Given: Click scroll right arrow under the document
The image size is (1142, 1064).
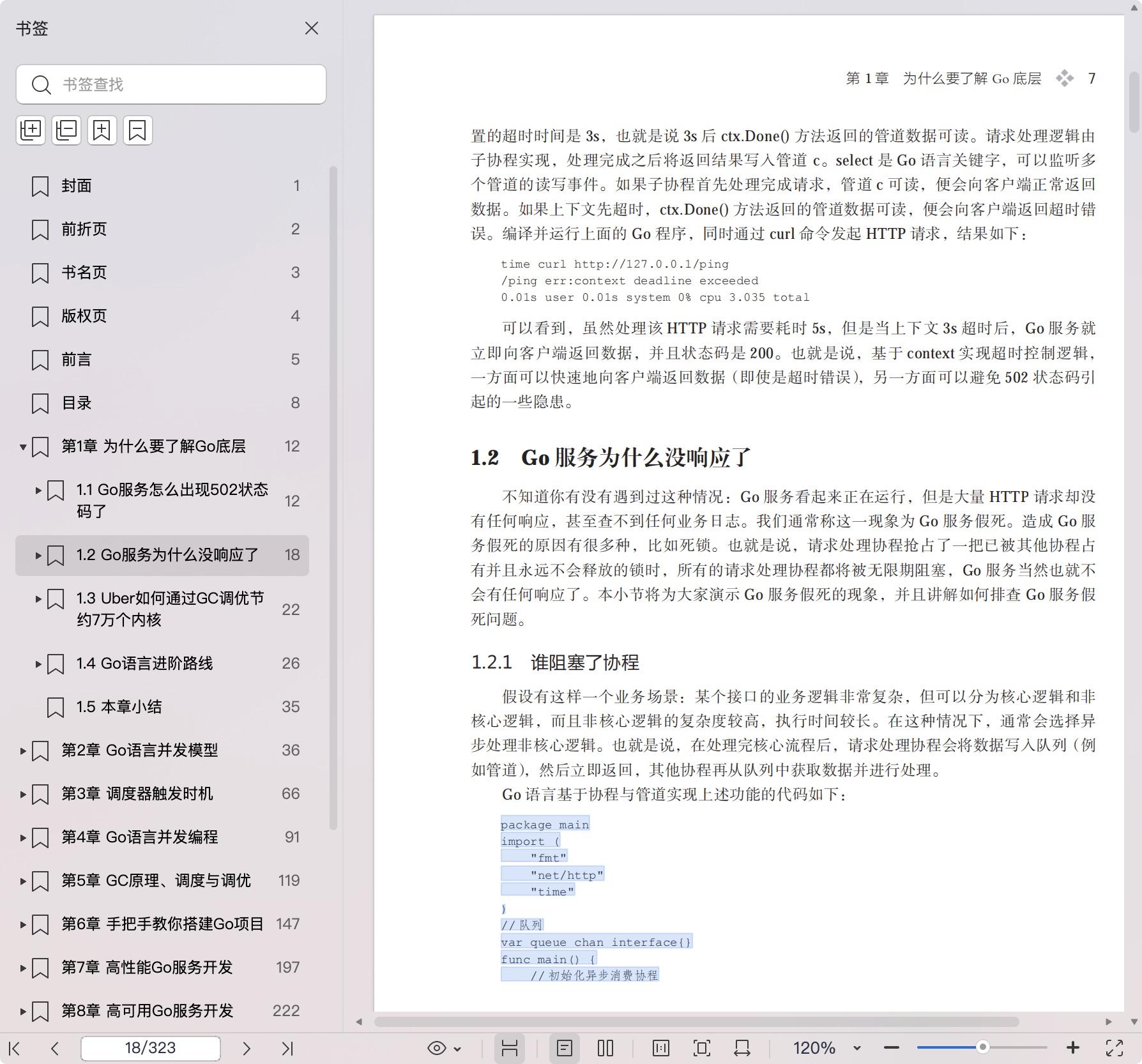Looking at the screenshot, I should (x=1109, y=1022).
